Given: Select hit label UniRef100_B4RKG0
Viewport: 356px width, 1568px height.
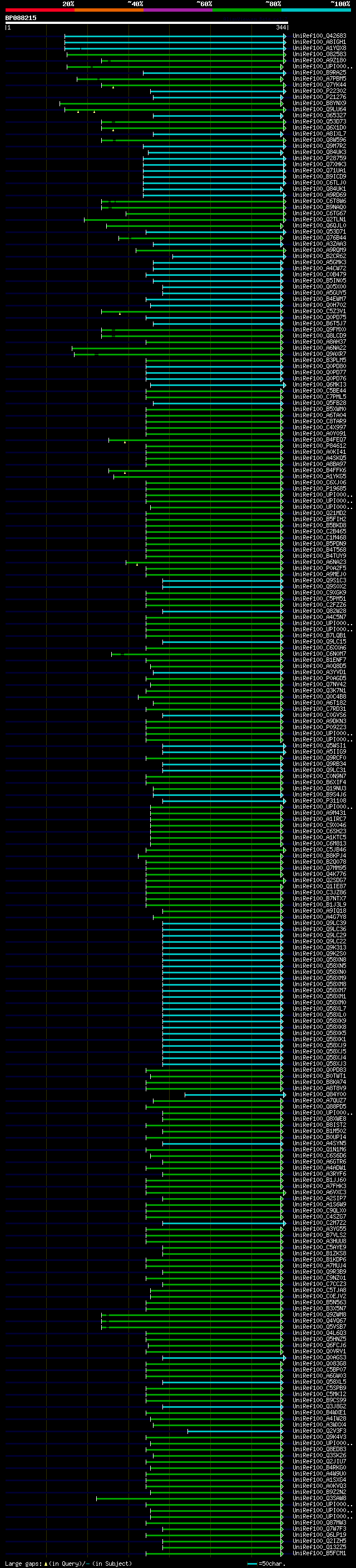Looking at the screenshot, I should pos(319,1467).
